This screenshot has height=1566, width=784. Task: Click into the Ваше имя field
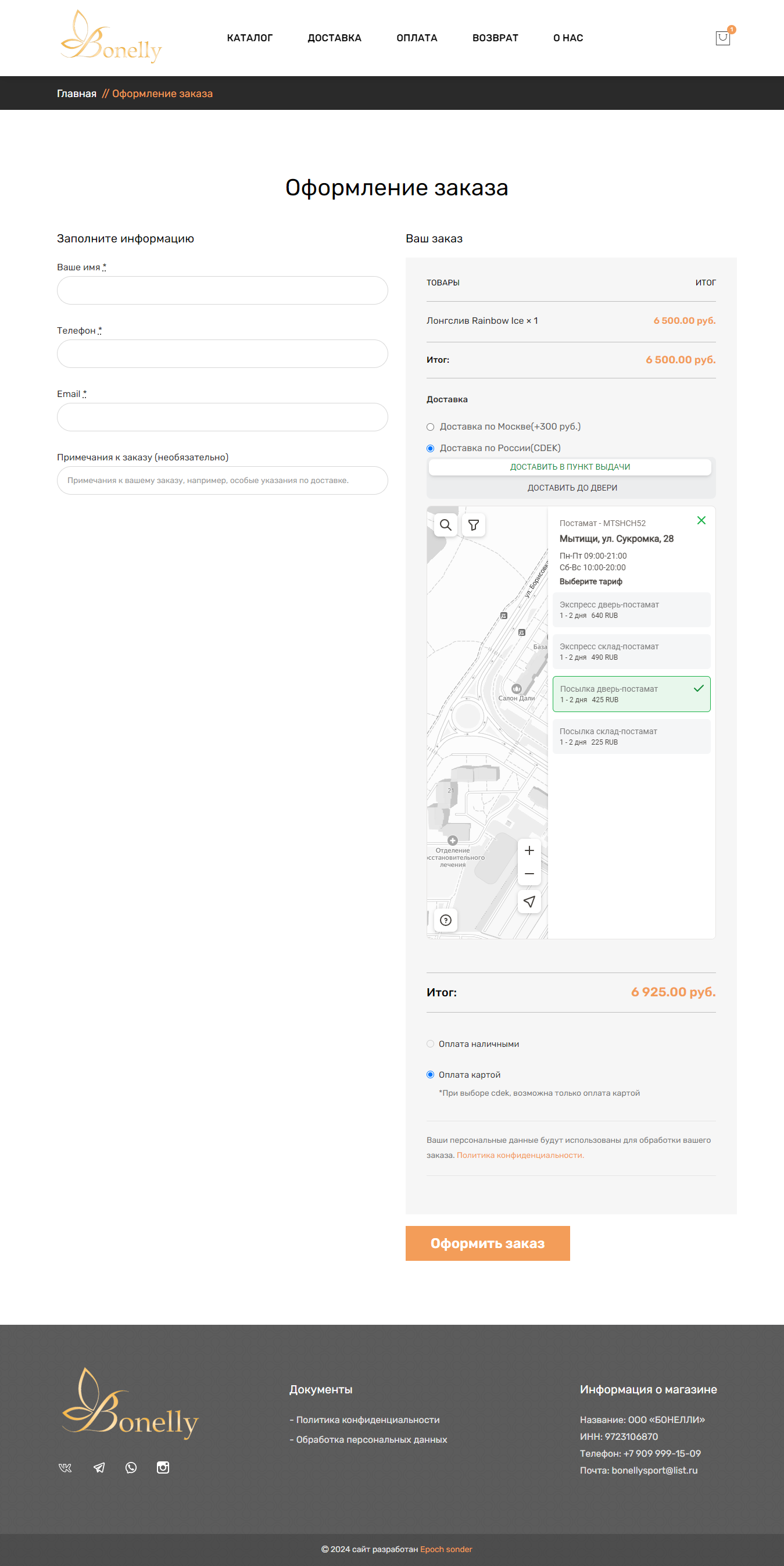point(223,291)
